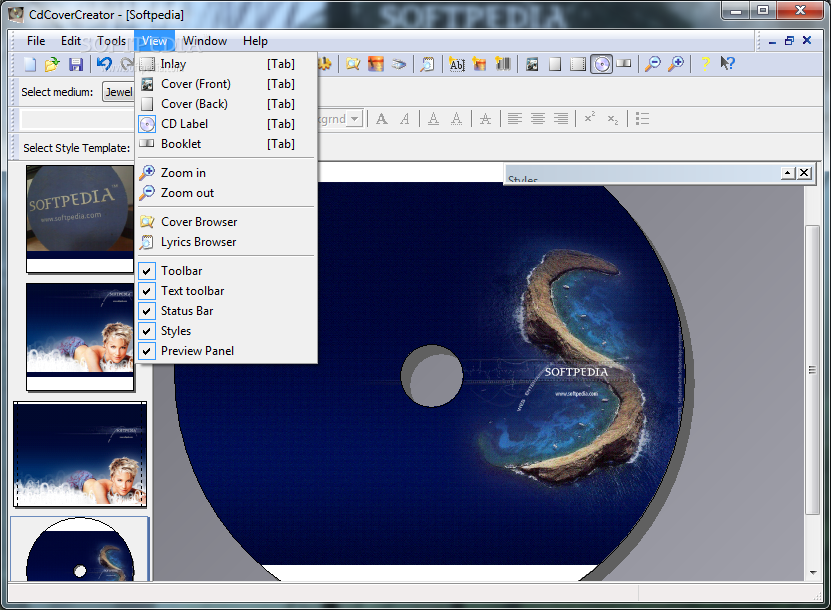Click the Zoom in magnifier toolbar icon
831x610 pixels.
point(676,64)
